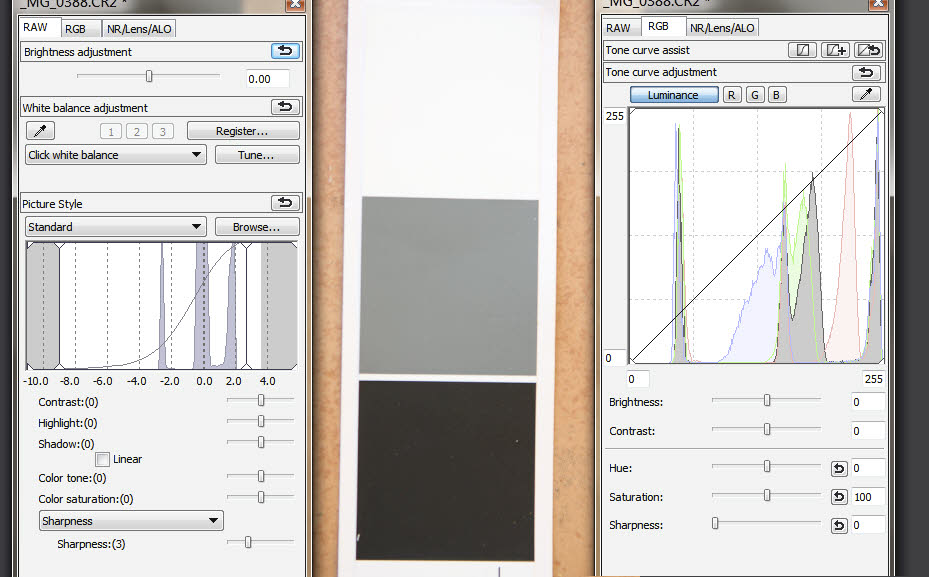Switch tone curve to the R channel
This screenshot has width=929, height=577.
point(732,95)
